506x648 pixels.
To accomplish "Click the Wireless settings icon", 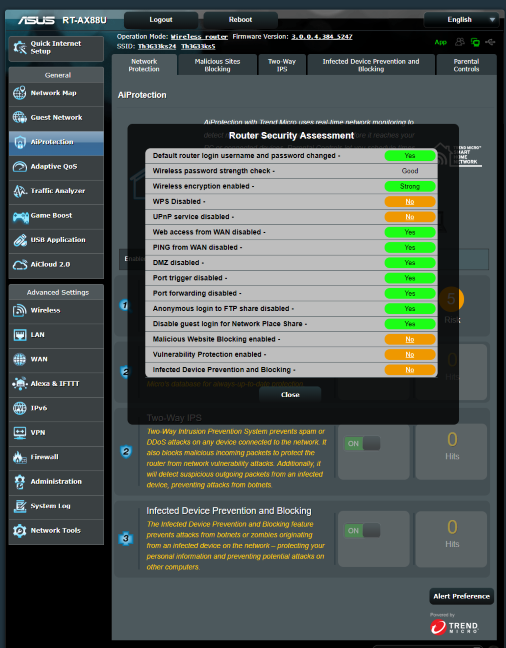I will (x=19, y=310).
